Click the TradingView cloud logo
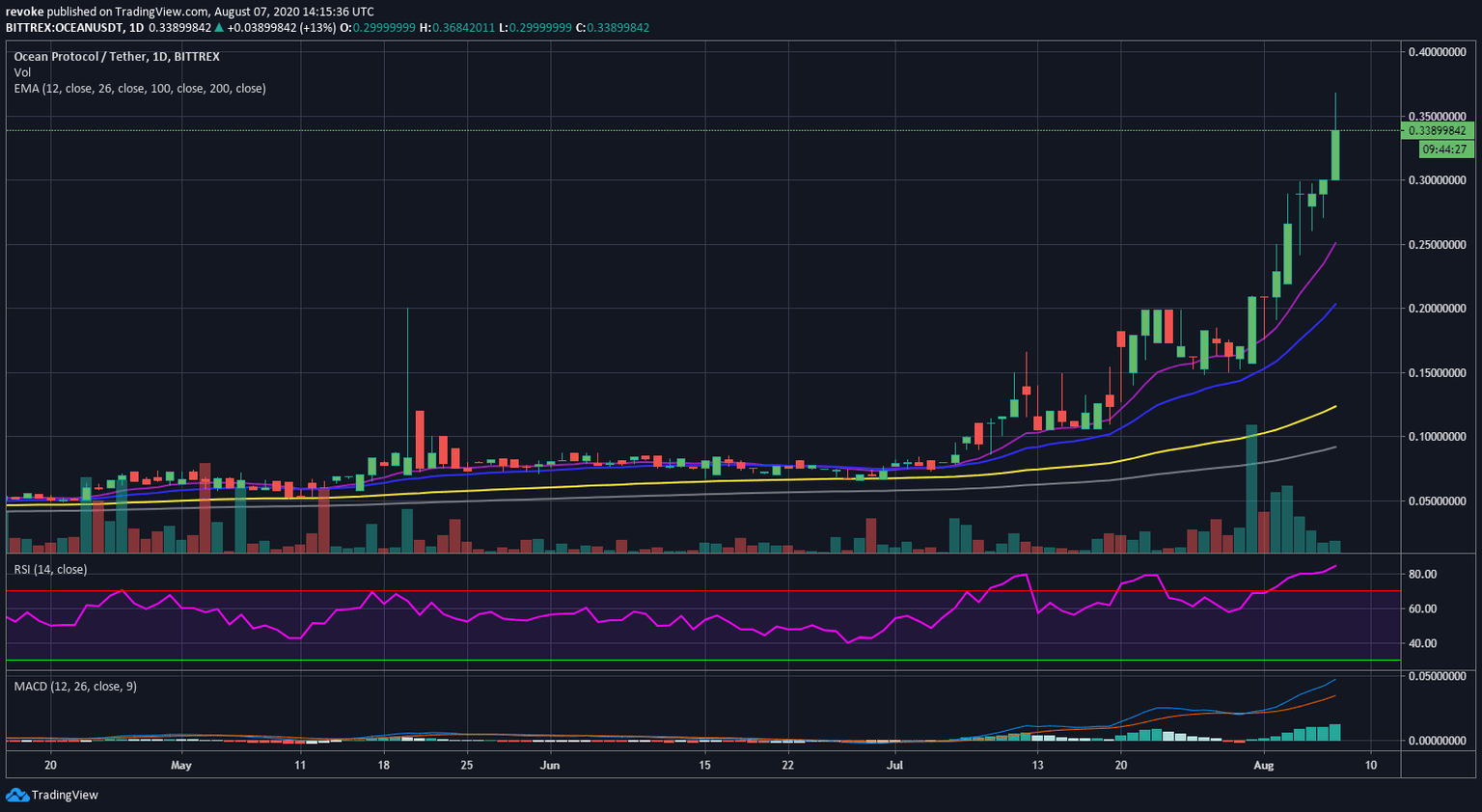This screenshot has height=812, width=1482. pyautogui.click(x=15, y=795)
